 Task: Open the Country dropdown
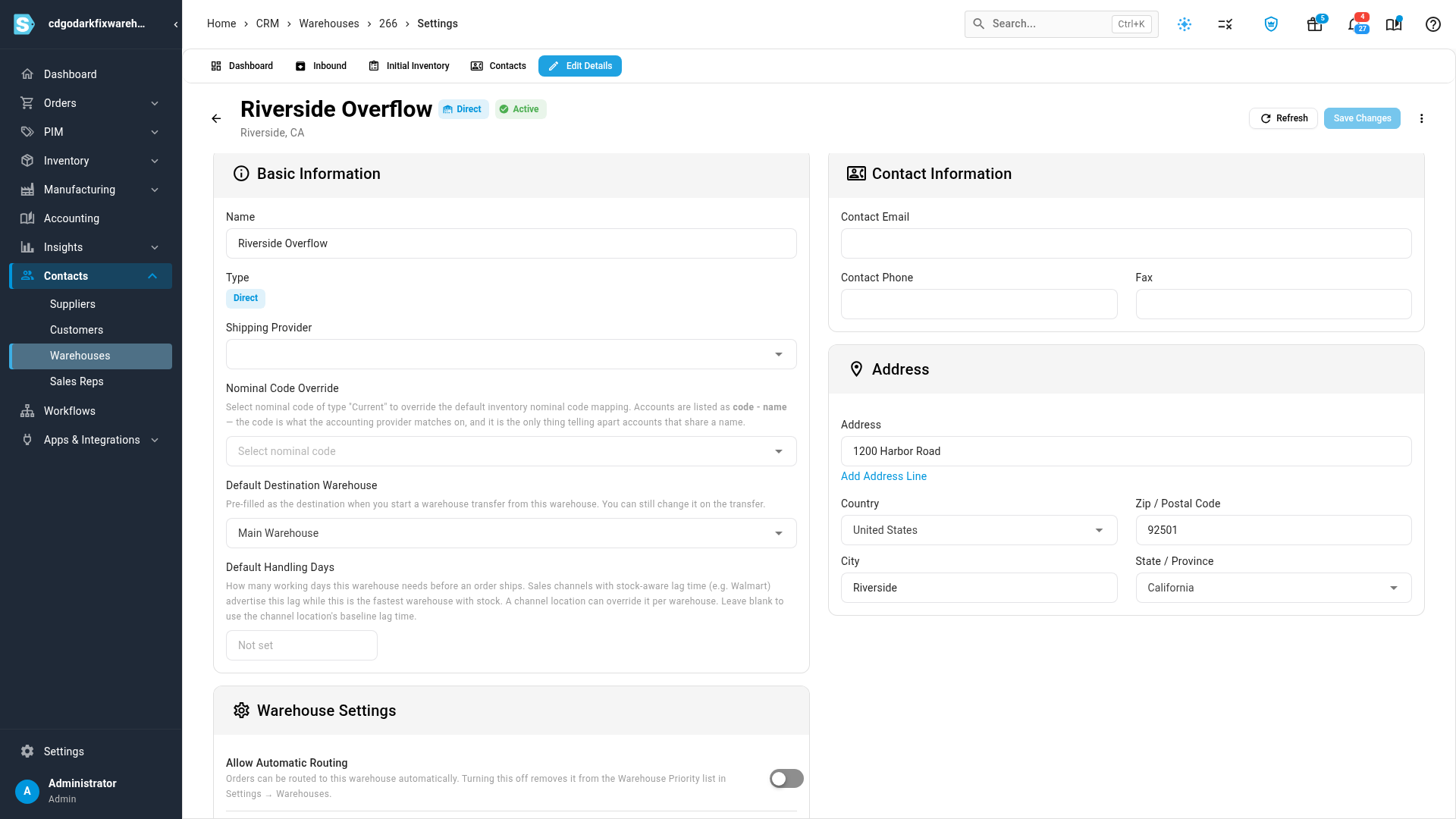point(979,530)
